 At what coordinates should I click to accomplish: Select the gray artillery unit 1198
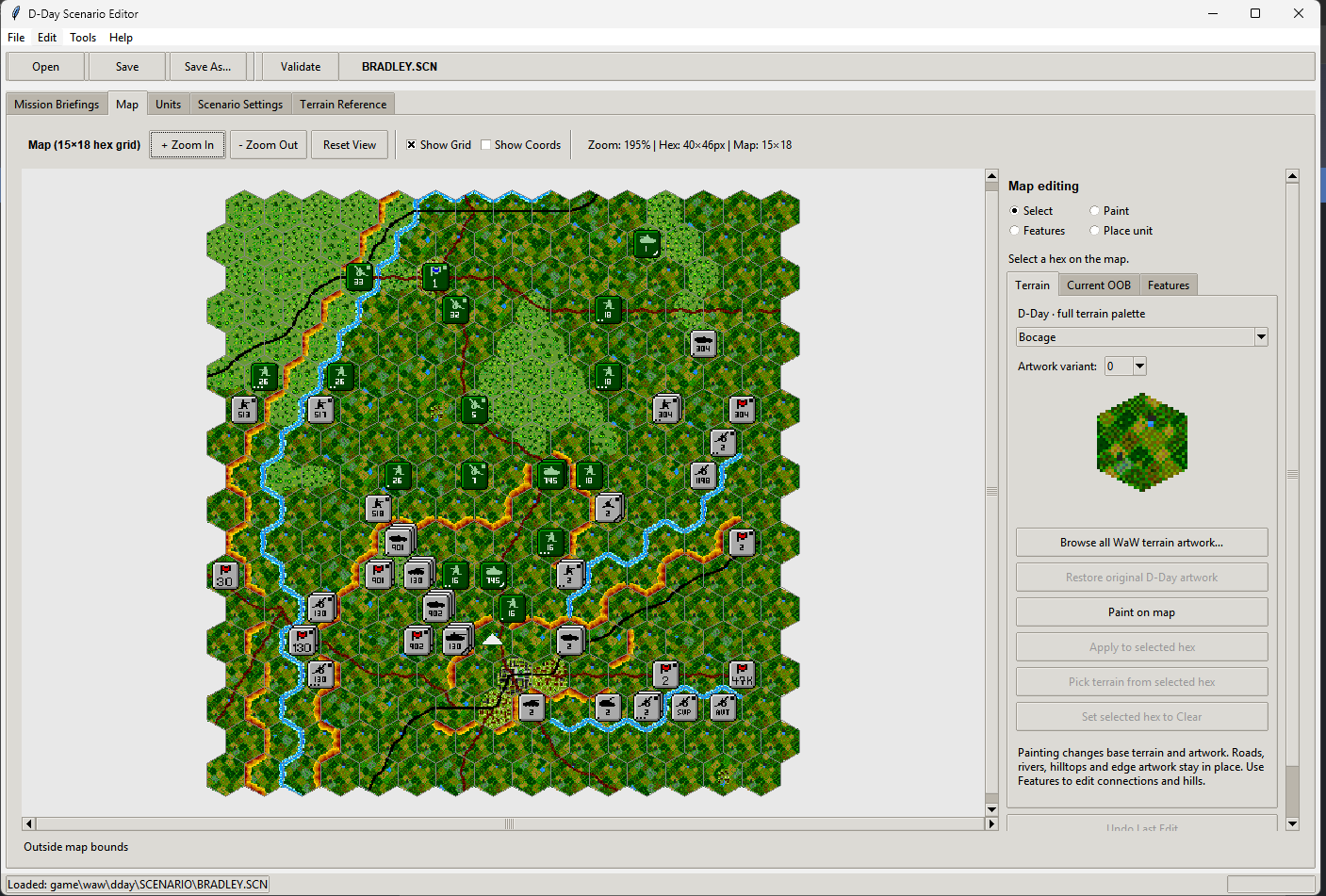click(x=703, y=475)
